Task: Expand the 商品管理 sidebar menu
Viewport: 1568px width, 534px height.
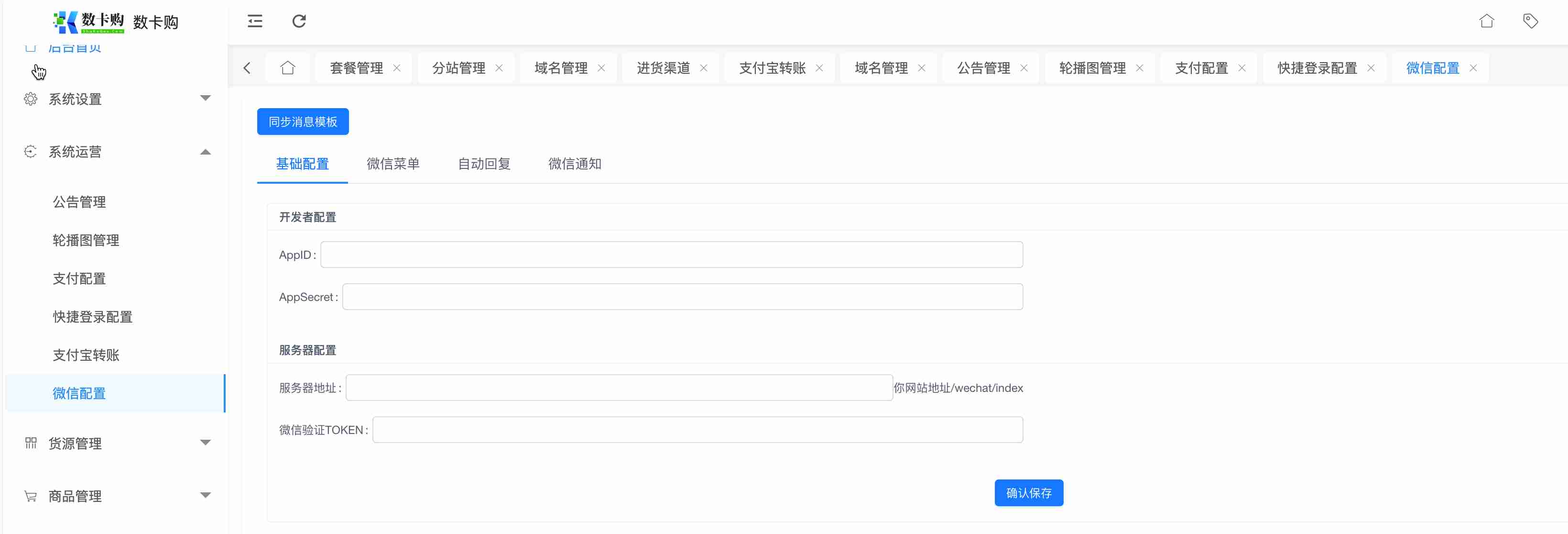Action: click(116, 496)
